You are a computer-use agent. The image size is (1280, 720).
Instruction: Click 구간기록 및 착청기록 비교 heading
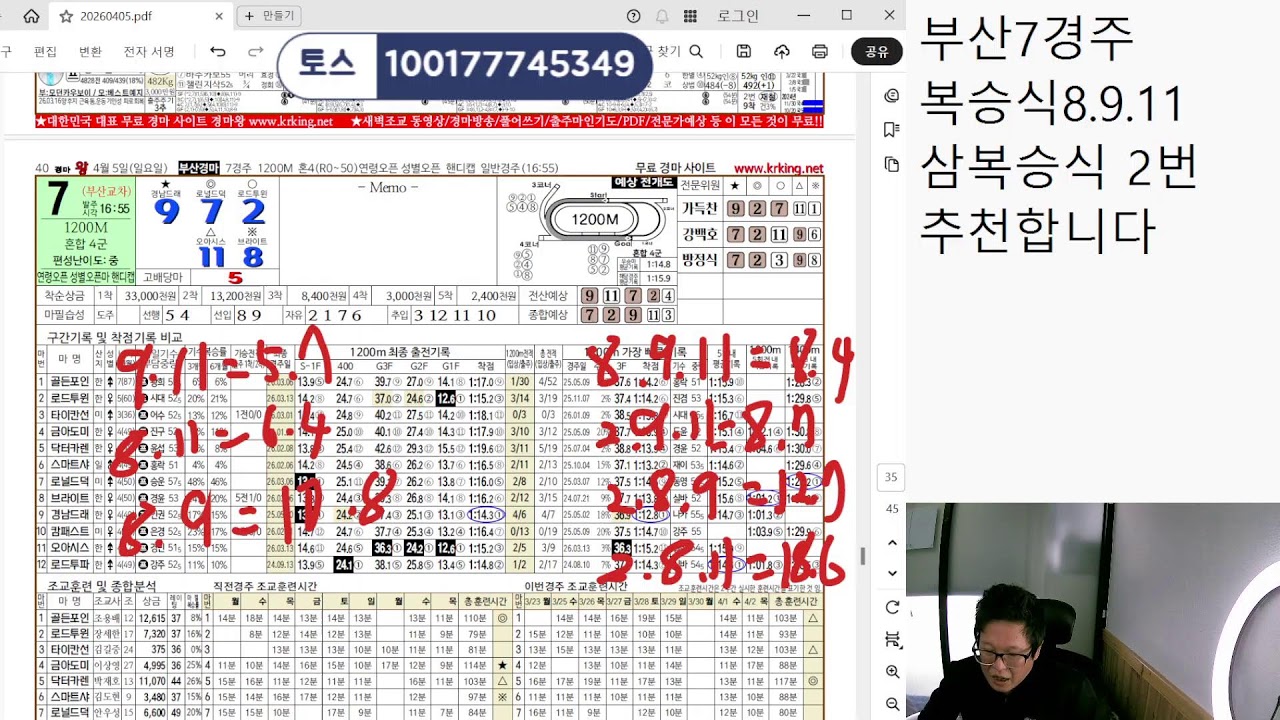coord(114,337)
